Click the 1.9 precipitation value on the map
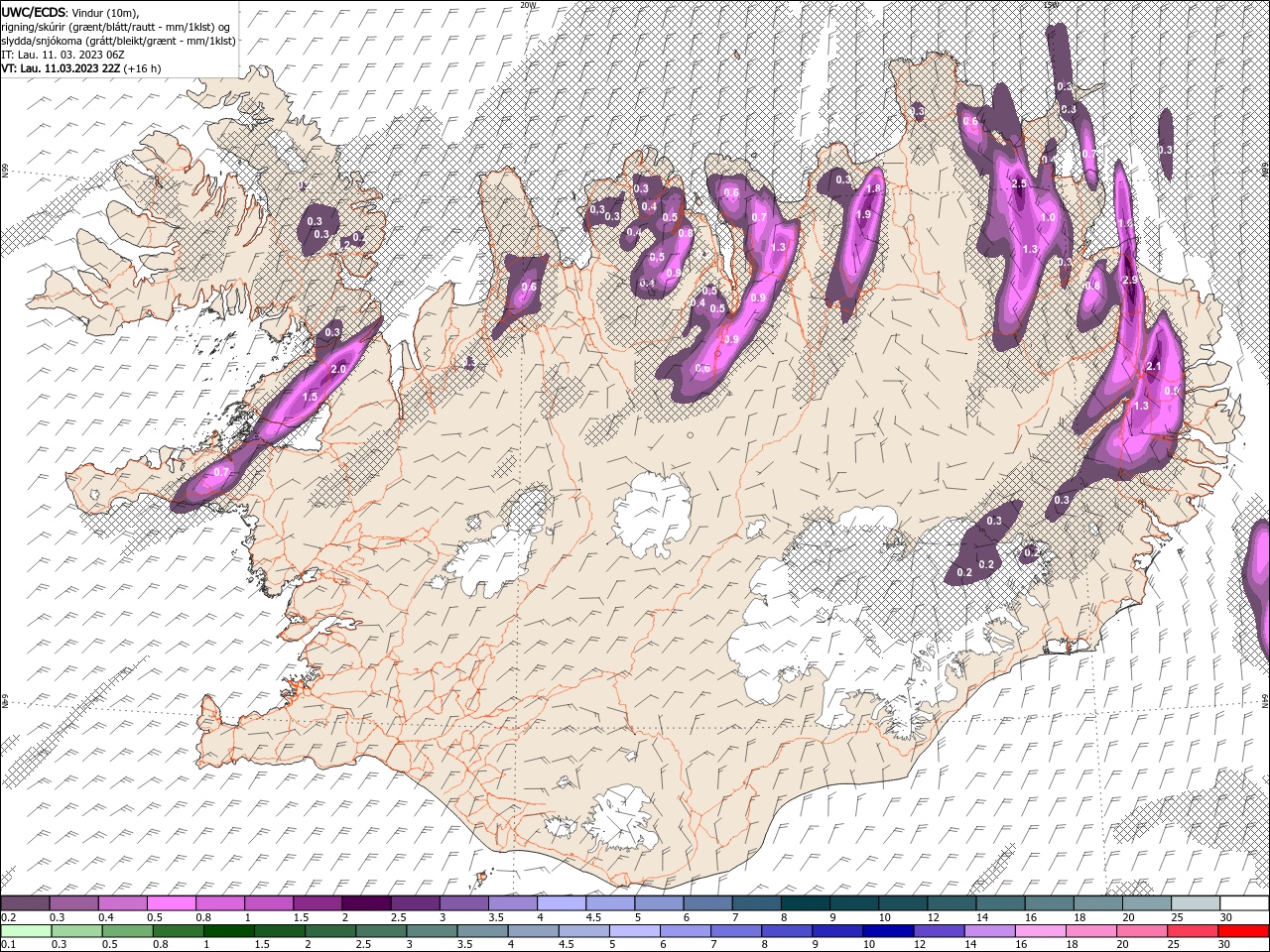1270x952 pixels. [x=863, y=214]
